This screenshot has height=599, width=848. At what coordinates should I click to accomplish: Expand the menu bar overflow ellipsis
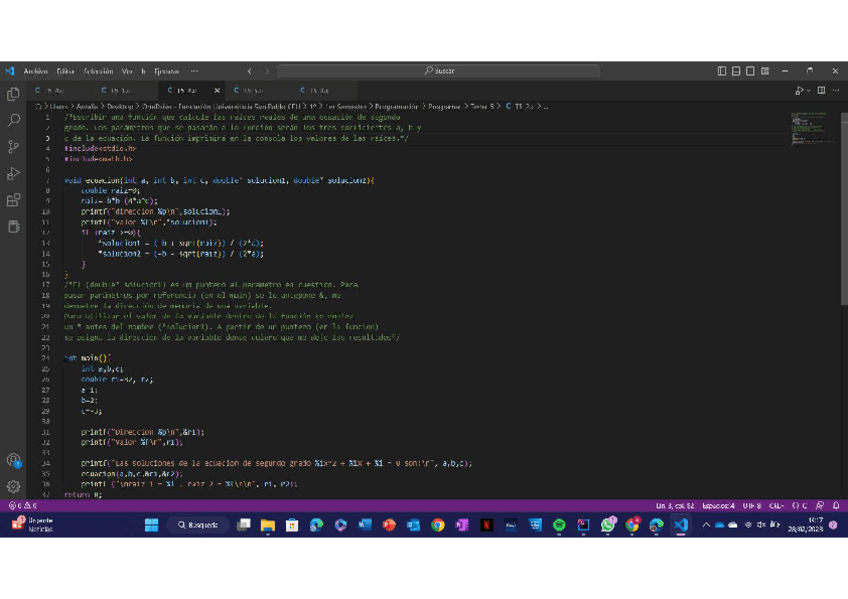194,71
